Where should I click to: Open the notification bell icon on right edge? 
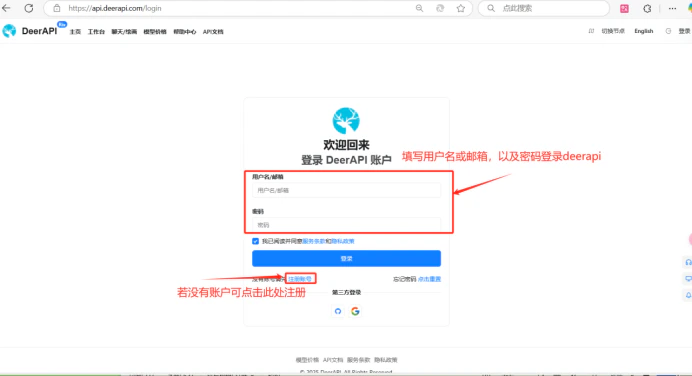pyautogui.click(x=688, y=295)
